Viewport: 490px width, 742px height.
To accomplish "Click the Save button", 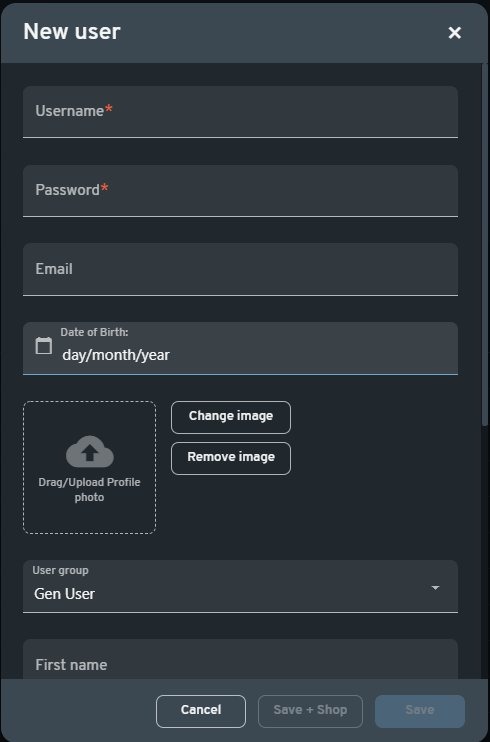I will 419,711.
